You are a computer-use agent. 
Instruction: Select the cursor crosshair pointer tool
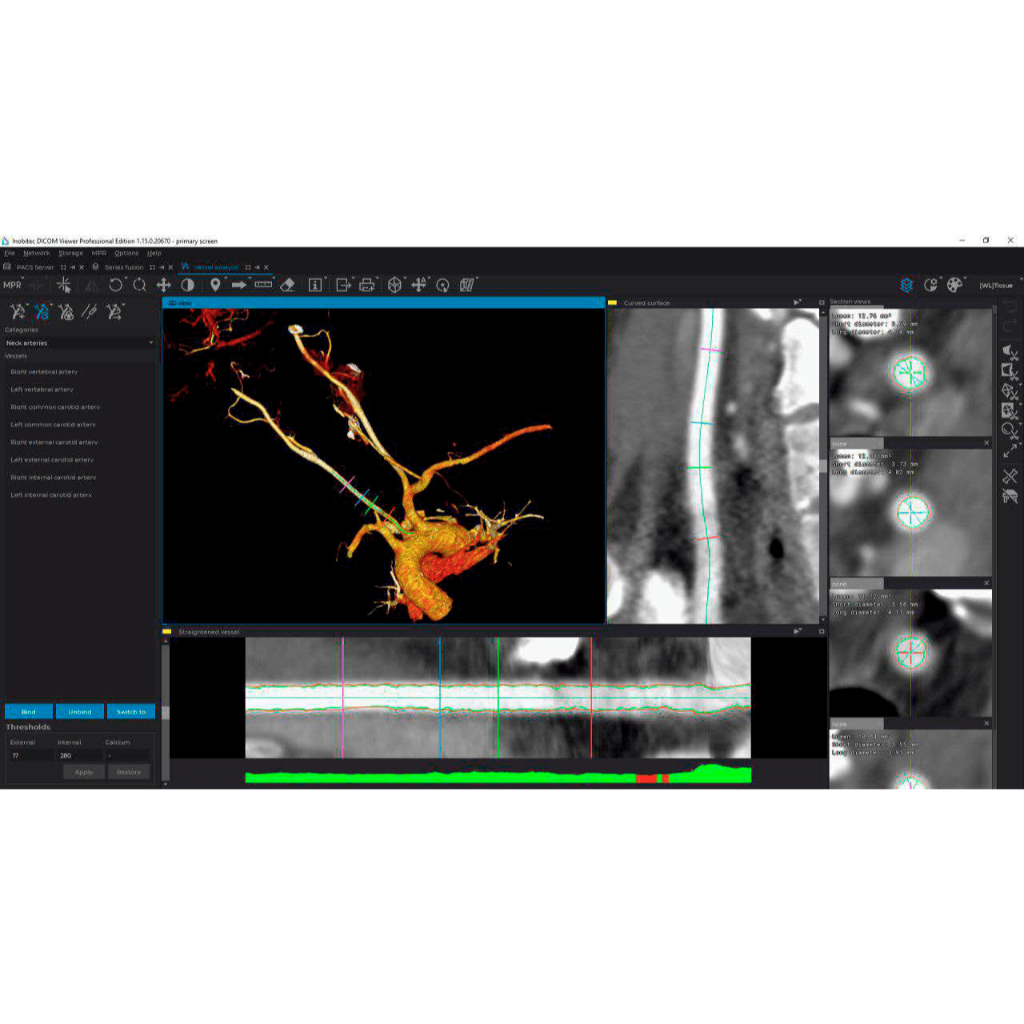63,285
